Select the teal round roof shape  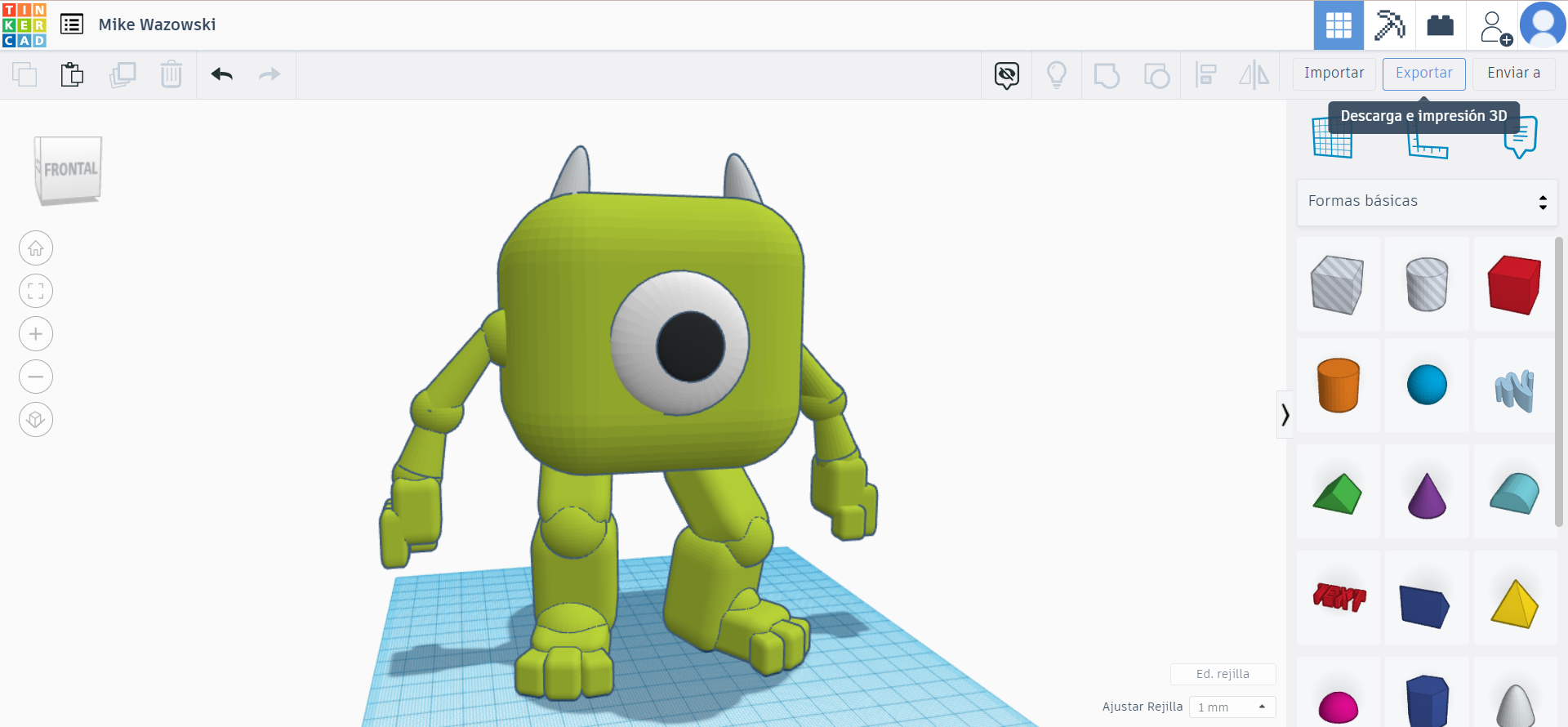[1515, 493]
